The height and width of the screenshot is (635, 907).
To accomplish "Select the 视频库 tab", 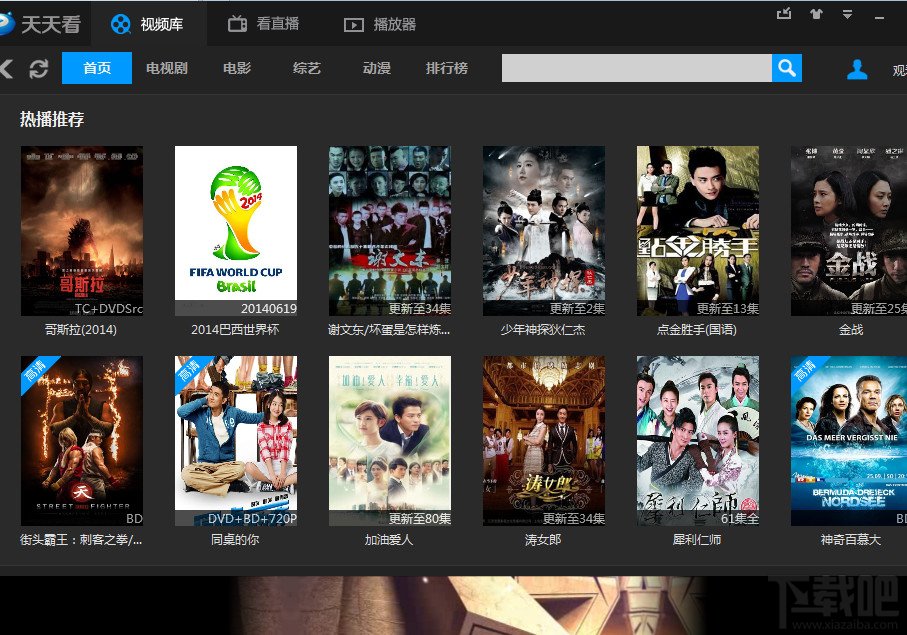I will (147, 24).
